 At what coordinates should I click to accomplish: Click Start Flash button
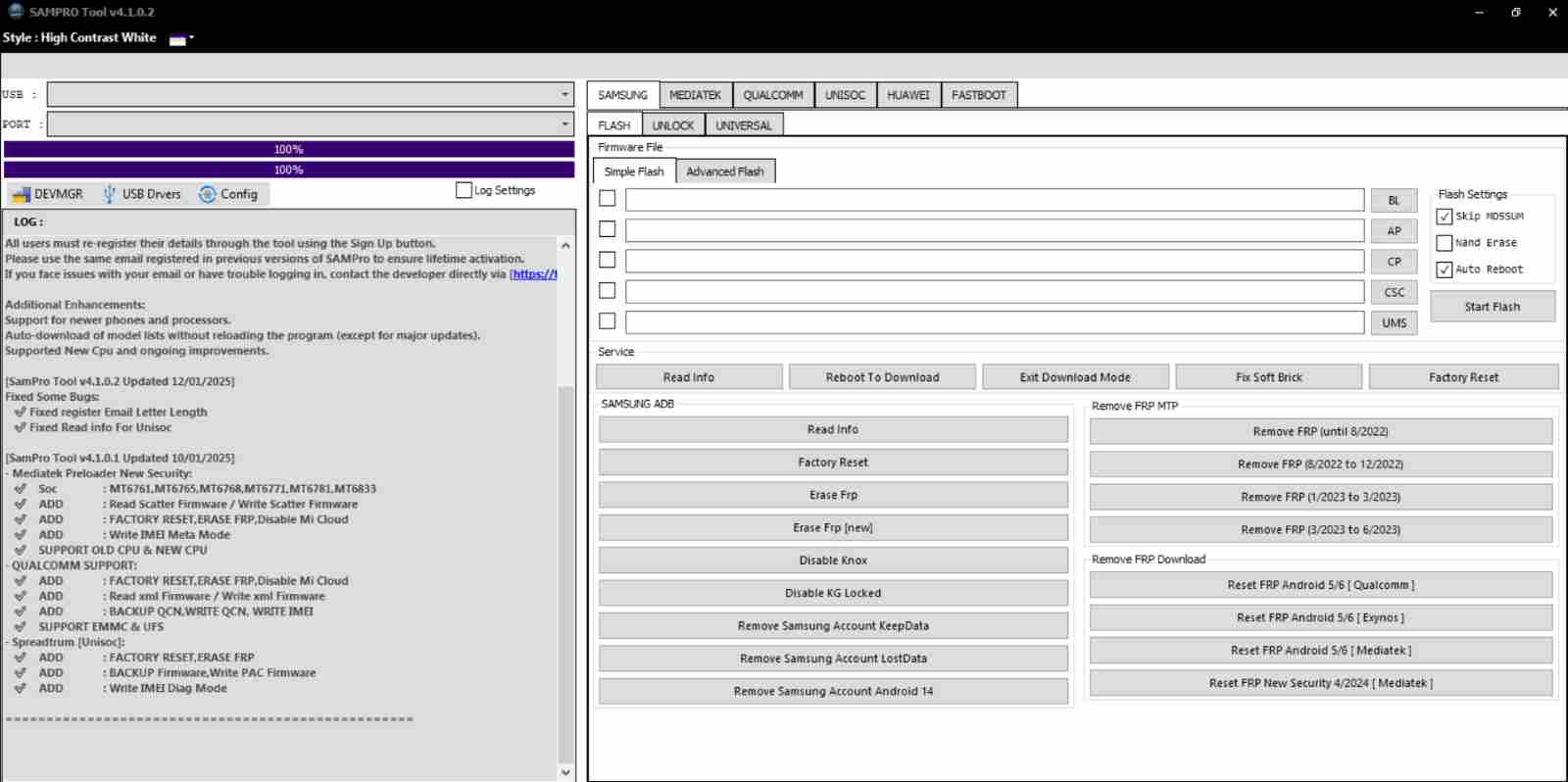click(x=1493, y=307)
